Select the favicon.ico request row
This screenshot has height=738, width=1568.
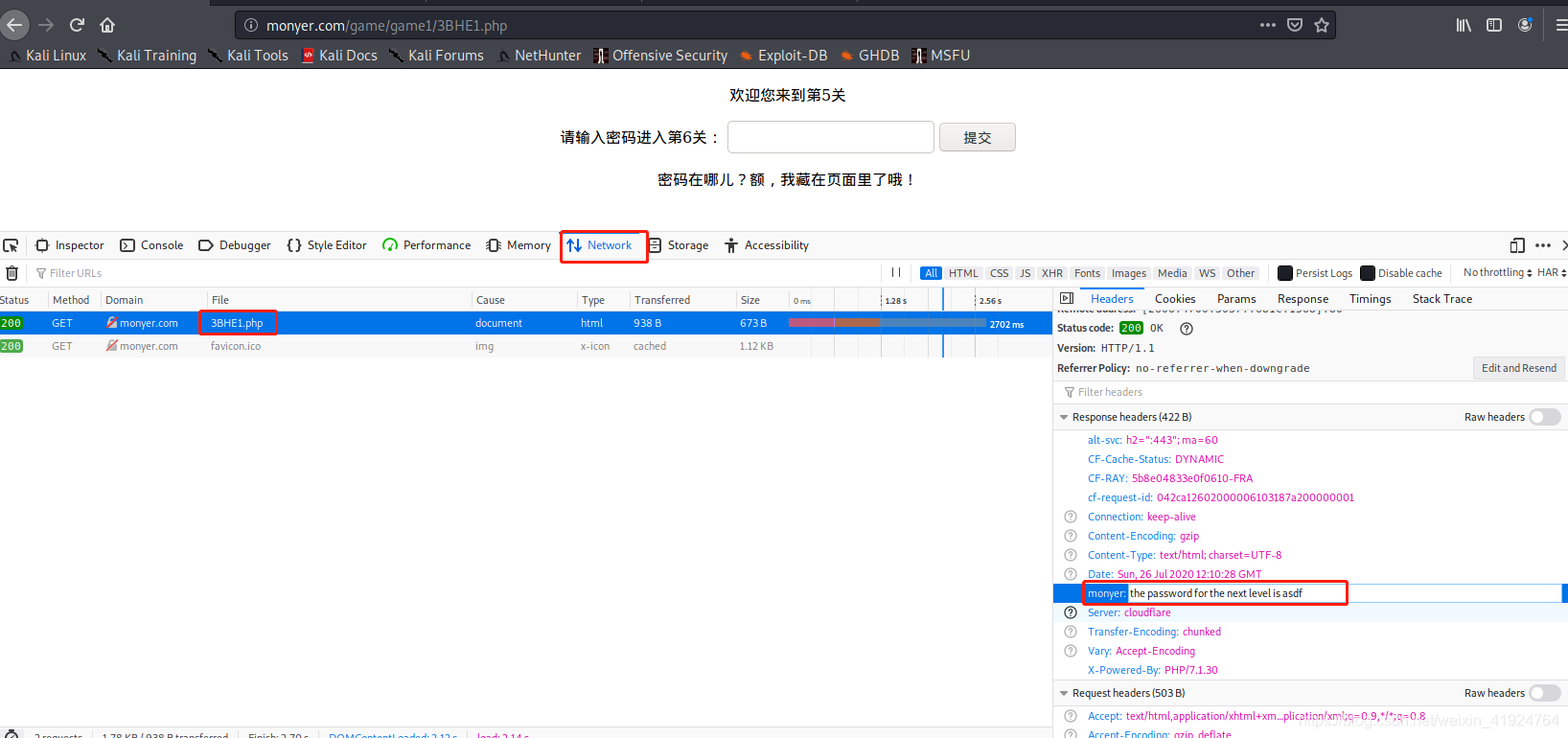point(525,346)
